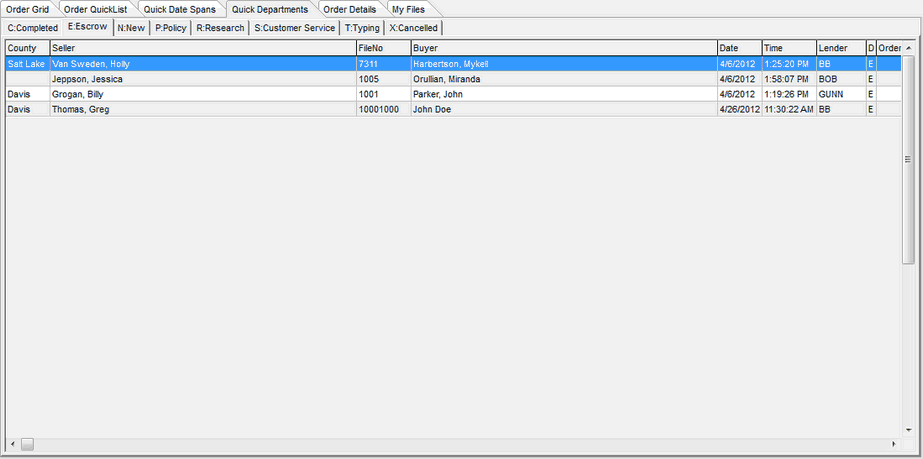Screen dimensions: 923x459
Task: Open the Order Grid tab
Action: 28,9
